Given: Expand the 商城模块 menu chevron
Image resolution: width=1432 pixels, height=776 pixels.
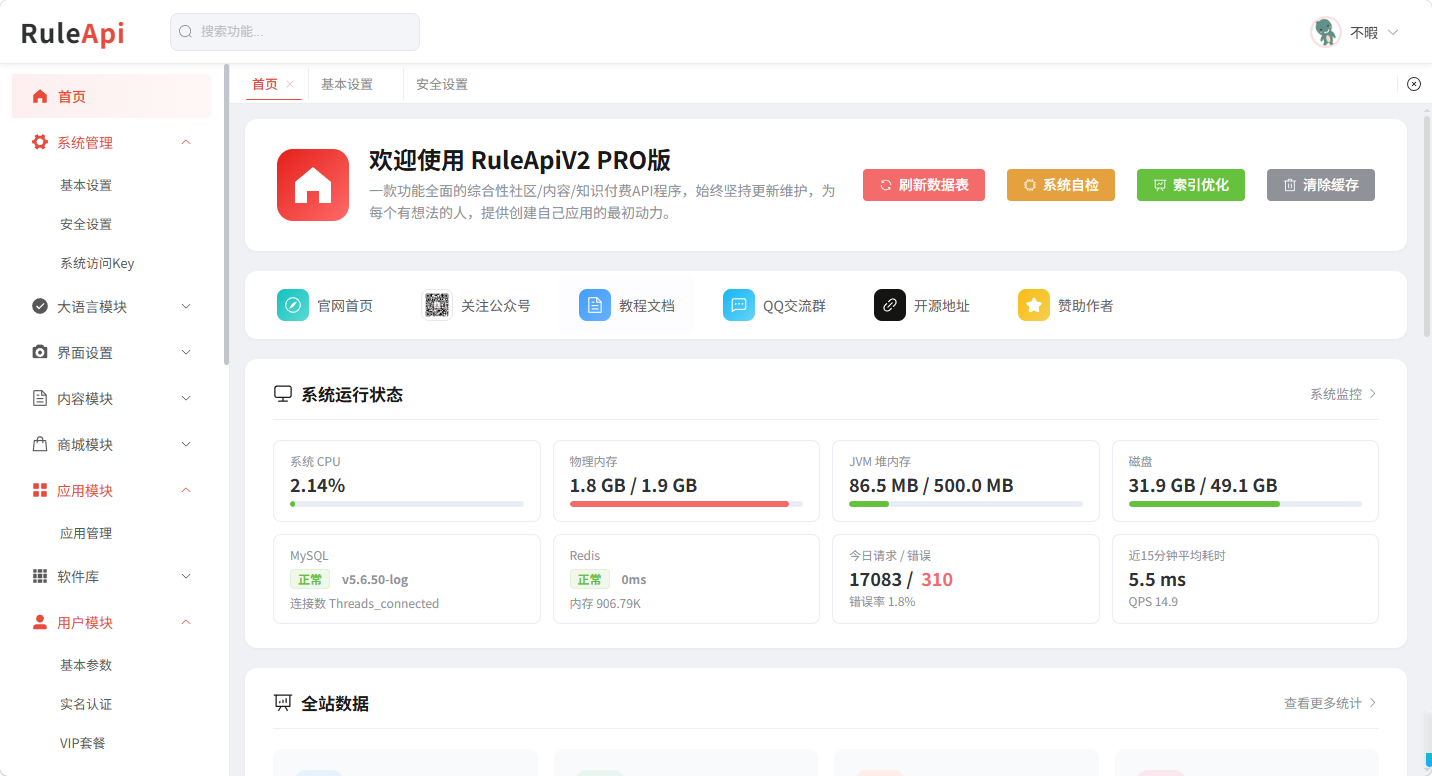Looking at the screenshot, I should 186,445.
